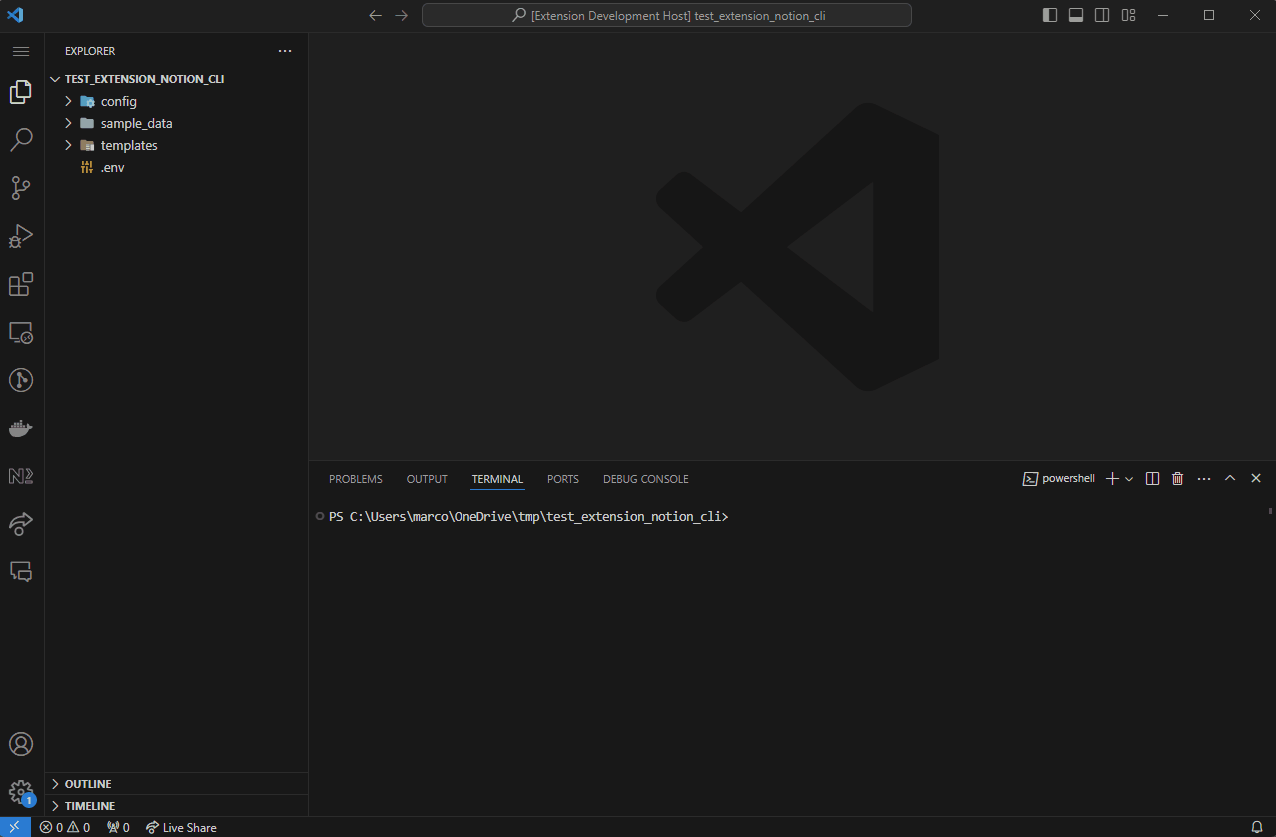Maximize the panel size
The width and height of the screenshot is (1276, 837).
[1230, 479]
